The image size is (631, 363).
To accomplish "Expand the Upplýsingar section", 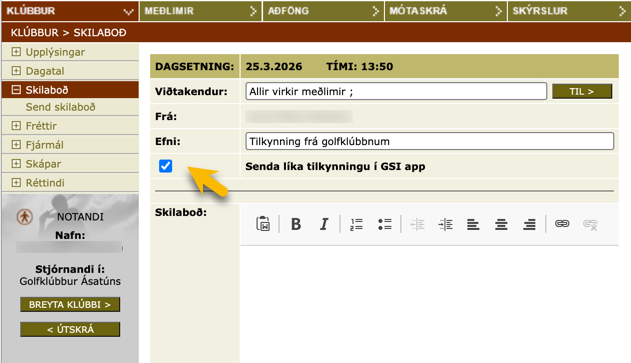I will [16, 52].
